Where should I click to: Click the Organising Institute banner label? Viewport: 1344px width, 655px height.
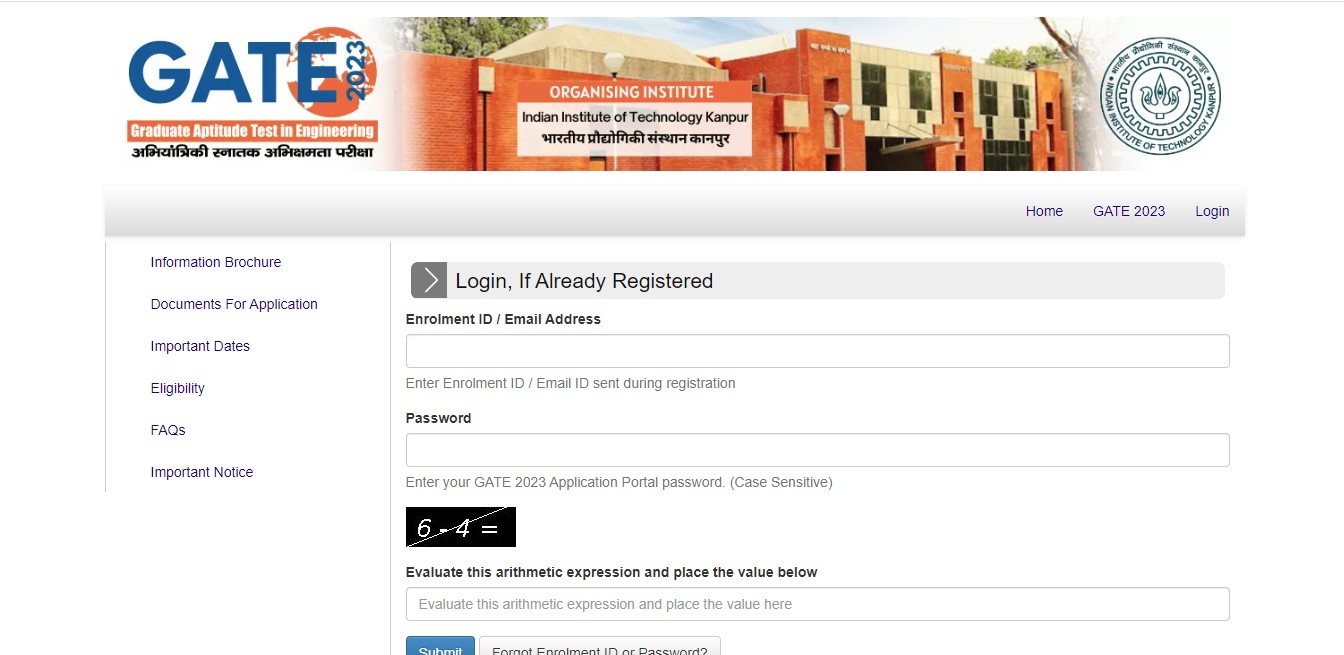click(635, 118)
